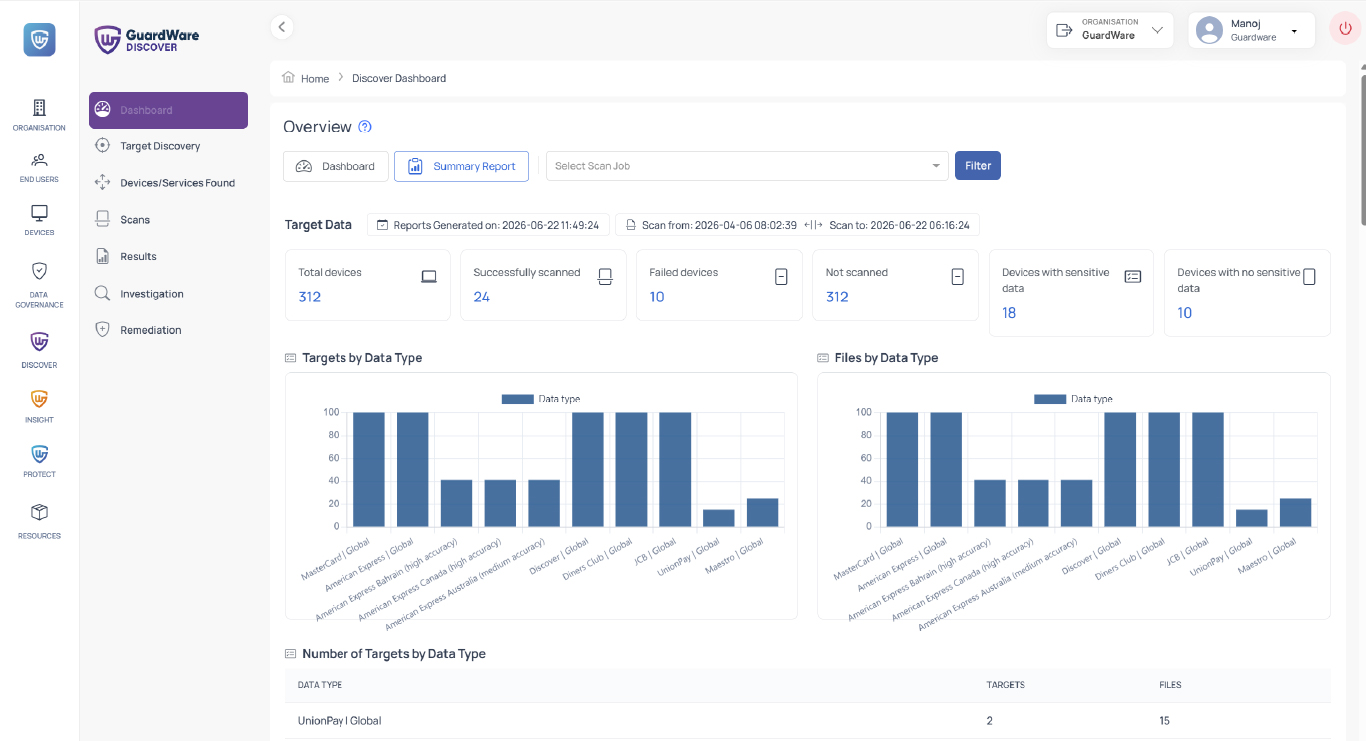Click the red power logout icon
Image resolution: width=1366 pixels, height=741 pixels.
click(x=1345, y=30)
